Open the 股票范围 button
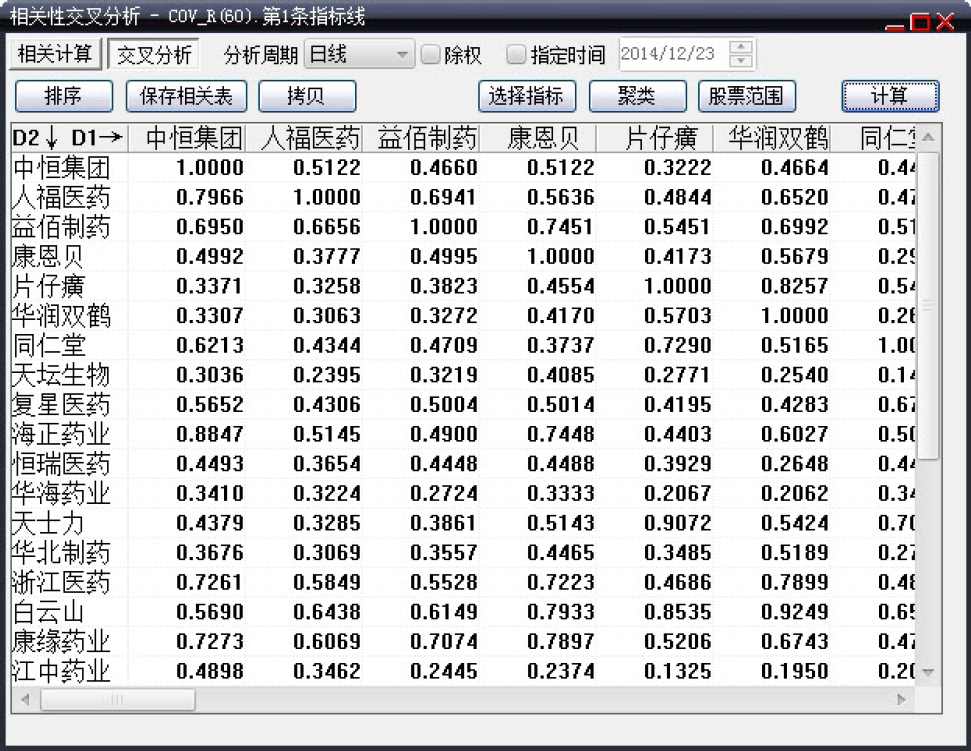This screenshot has width=971, height=751. pyautogui.click(x=747, y=96)
